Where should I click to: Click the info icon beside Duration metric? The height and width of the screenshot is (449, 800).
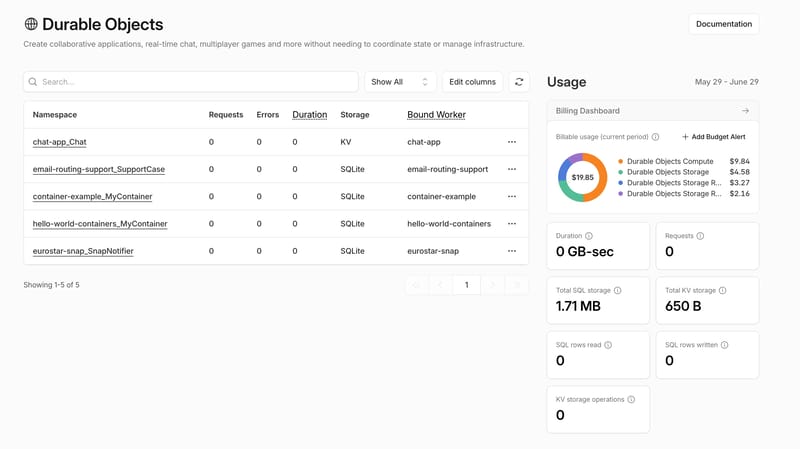[x=589, y=236]
